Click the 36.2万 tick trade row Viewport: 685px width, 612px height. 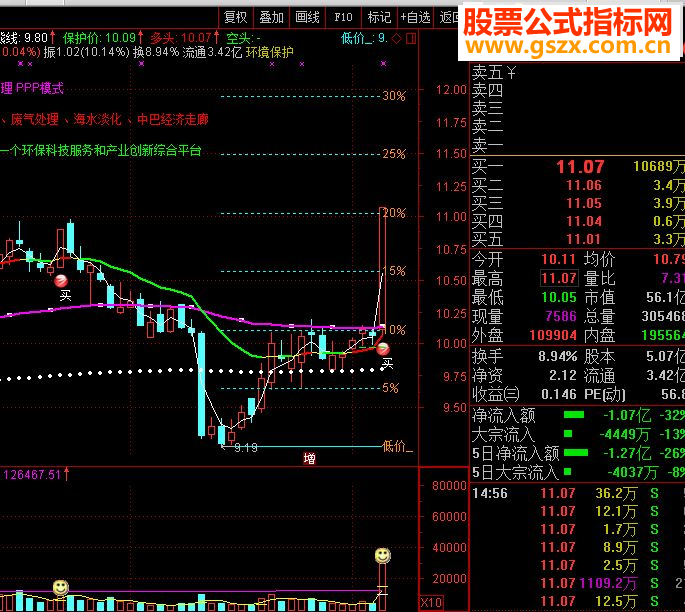pos(616,494)
